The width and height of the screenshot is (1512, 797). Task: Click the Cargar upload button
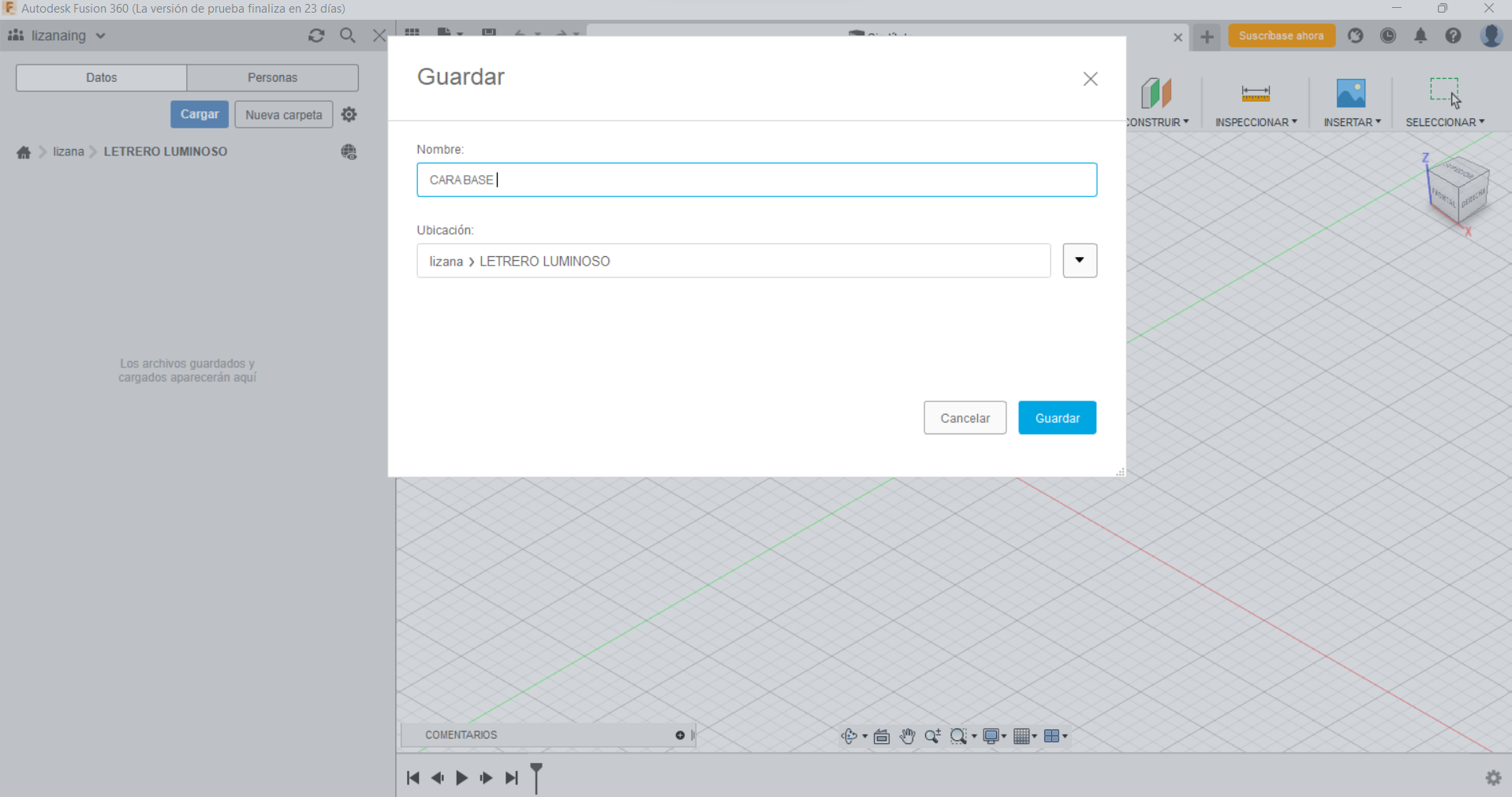coord(200,114)
